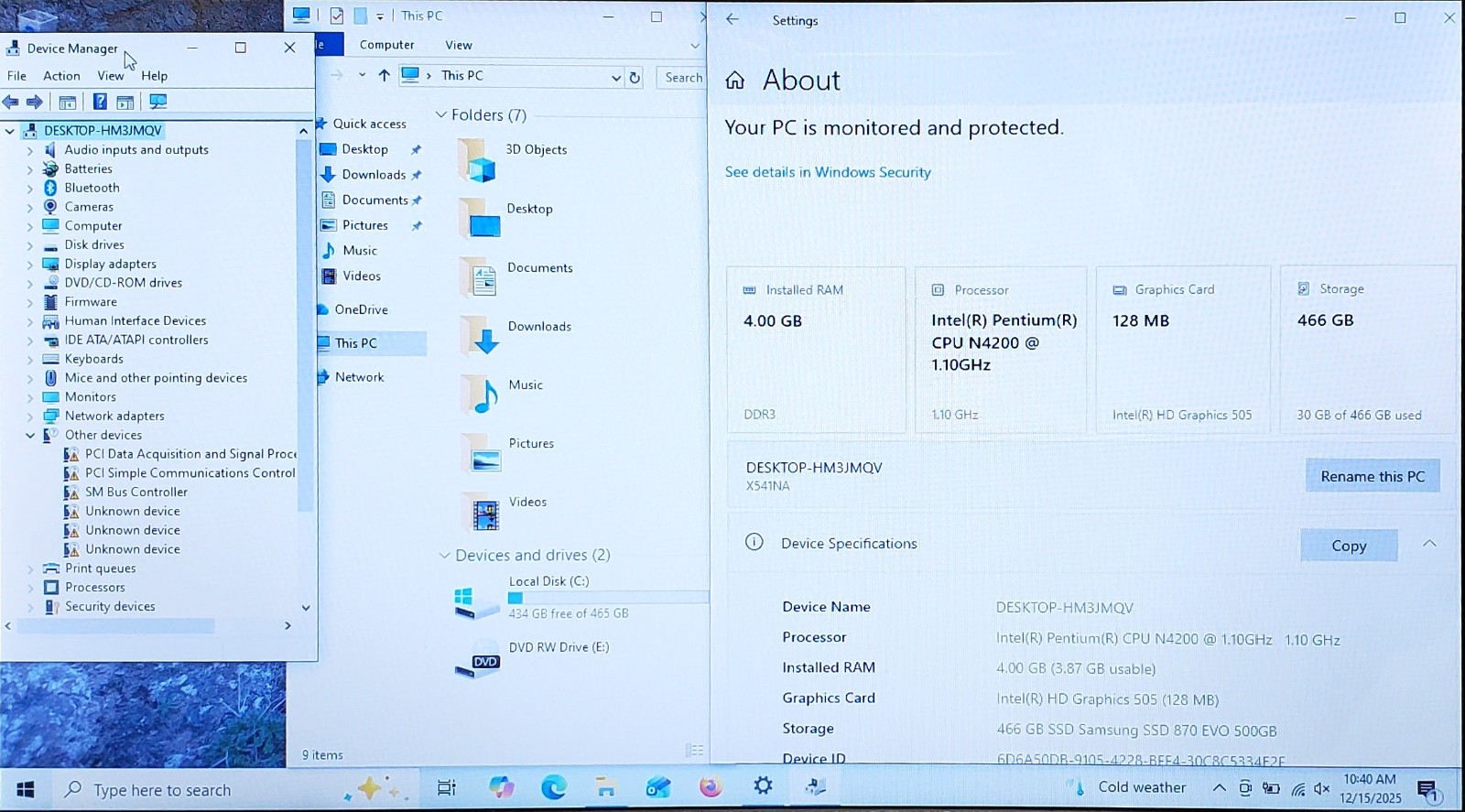Click Device Manager scroll down arrow

pyautogui.click(x=306, y=607)
